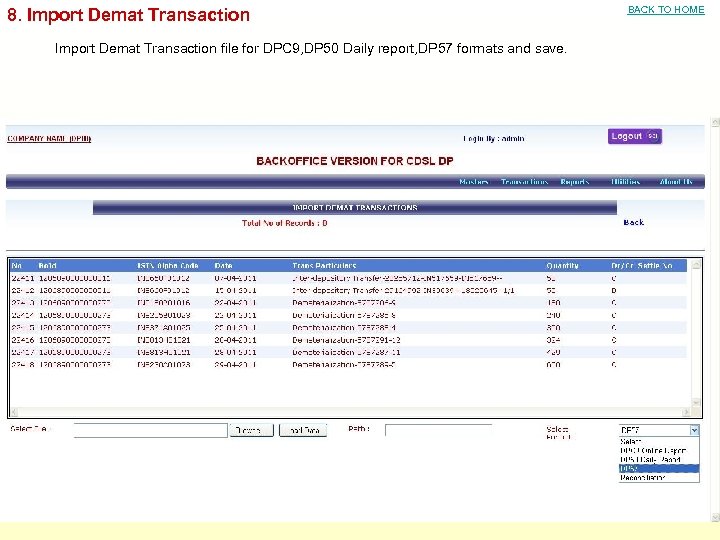The width and height of the screenshot is (720, 540).
Task: Click the IMPORT DEMAT TRANSACTIONS title bar
Action: tap(354, 208)
